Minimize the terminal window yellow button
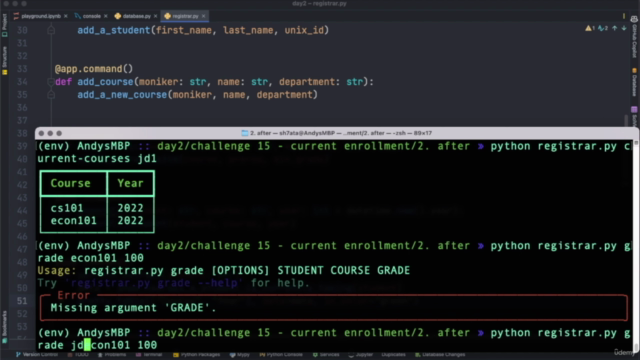The width and height of the screenshot is (640, 360). pyautogui.click(x=50, y=133)
